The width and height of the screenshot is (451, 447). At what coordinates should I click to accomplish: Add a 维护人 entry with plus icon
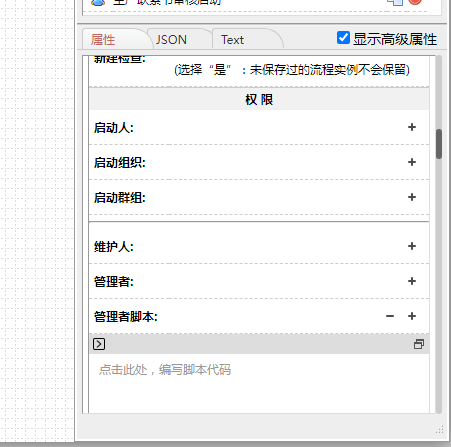pos(412,246)
